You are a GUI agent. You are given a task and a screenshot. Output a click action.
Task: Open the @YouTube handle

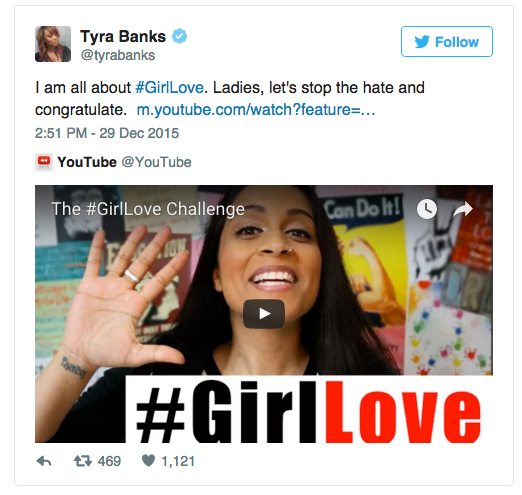click(156, 162)
